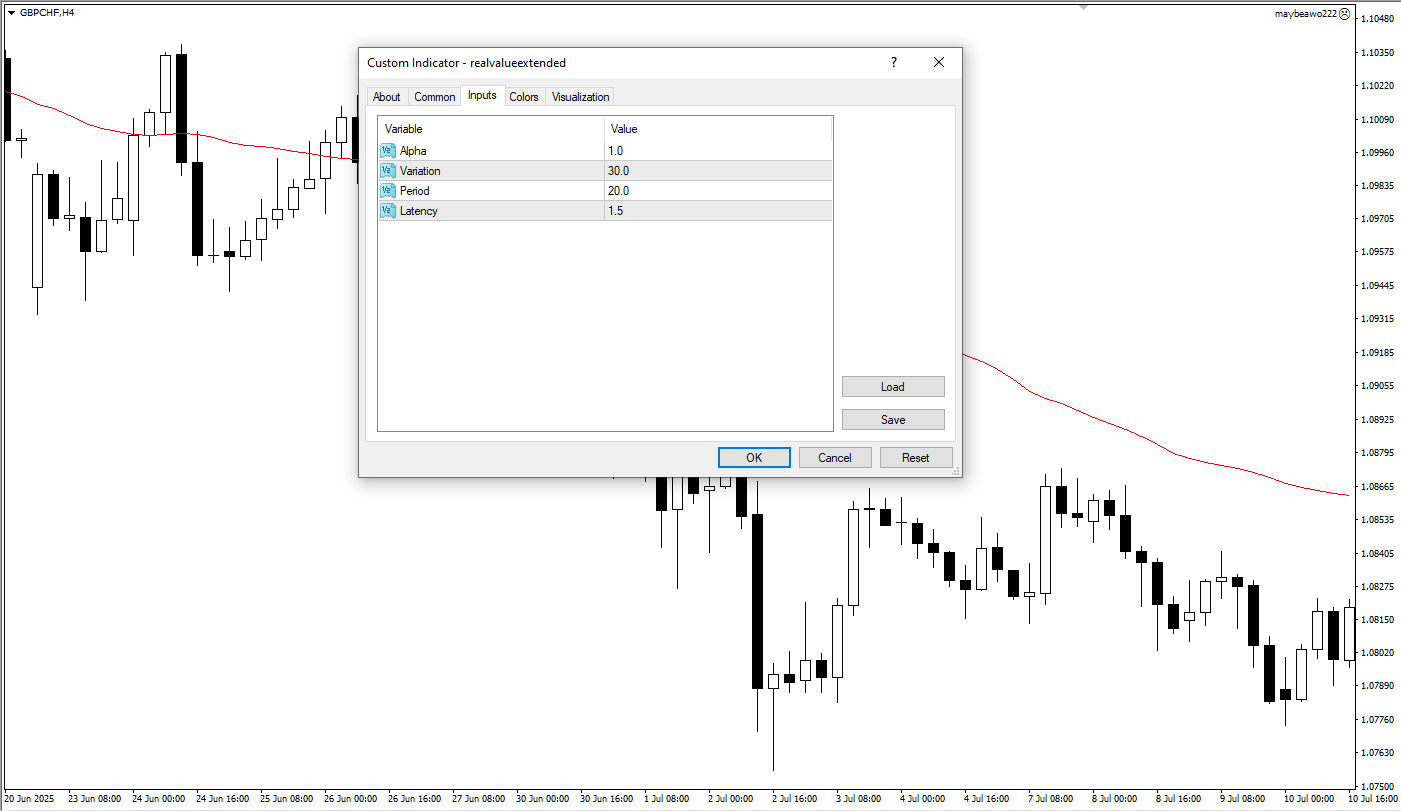
Task: Select the Visualization tab
Action: pos(580,97)
